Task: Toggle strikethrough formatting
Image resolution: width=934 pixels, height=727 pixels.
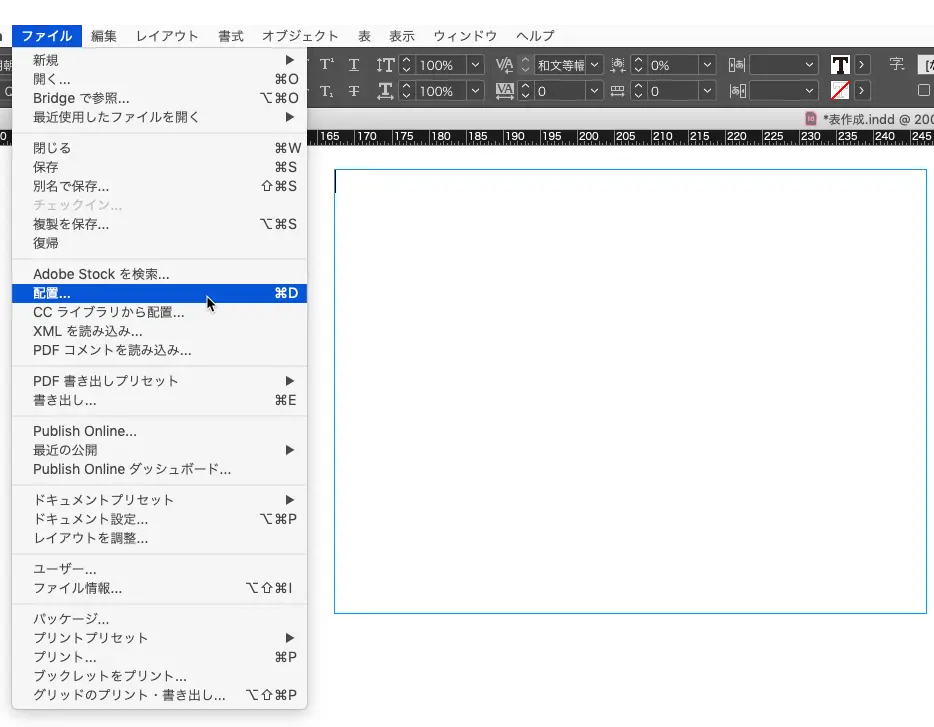Action: pos(353,90)
